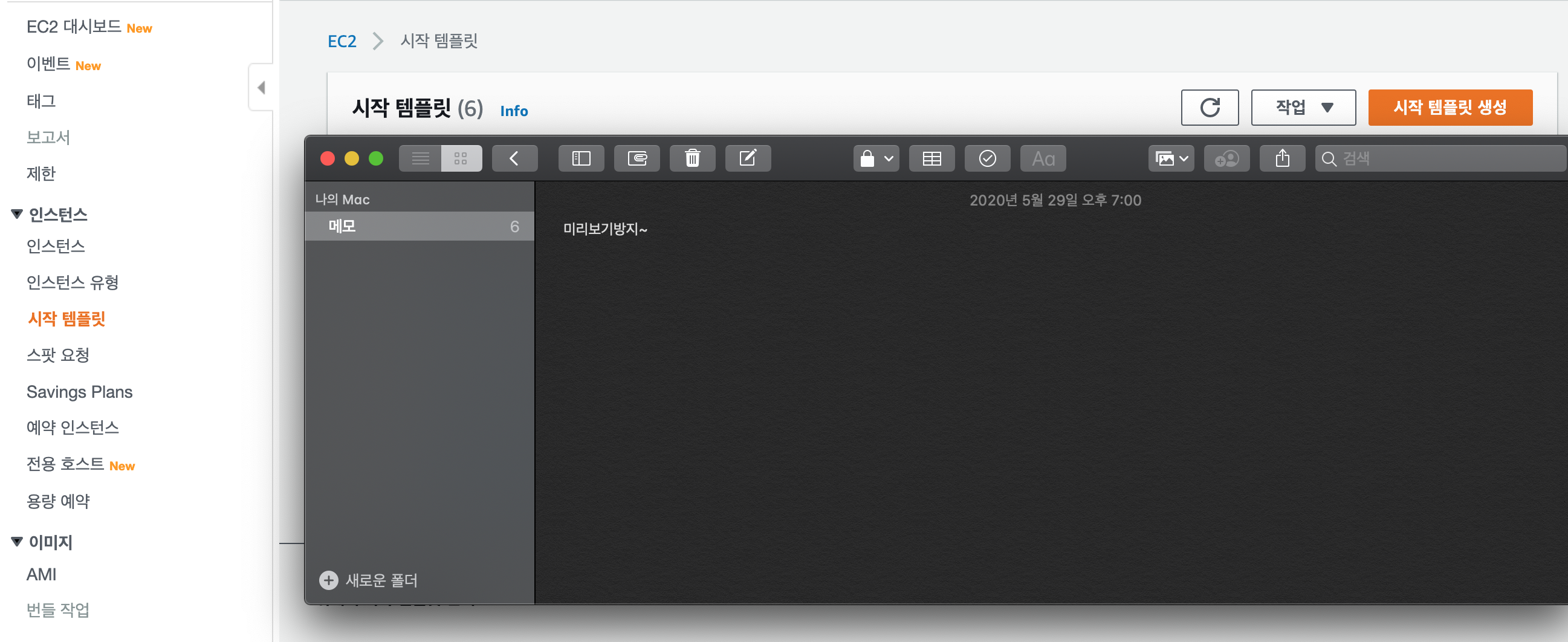Screen dimensions: 1568x642
Task: Click the search magnifier icon in Notes
Action: 1329,159
